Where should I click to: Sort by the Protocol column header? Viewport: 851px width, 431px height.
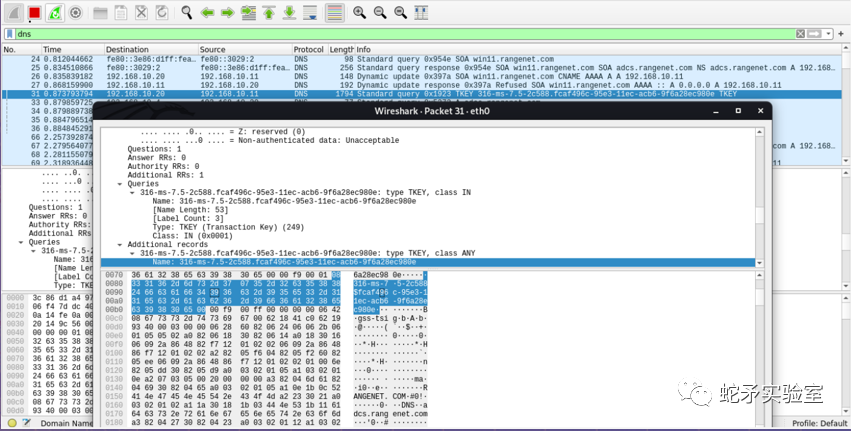click(309, 49)
